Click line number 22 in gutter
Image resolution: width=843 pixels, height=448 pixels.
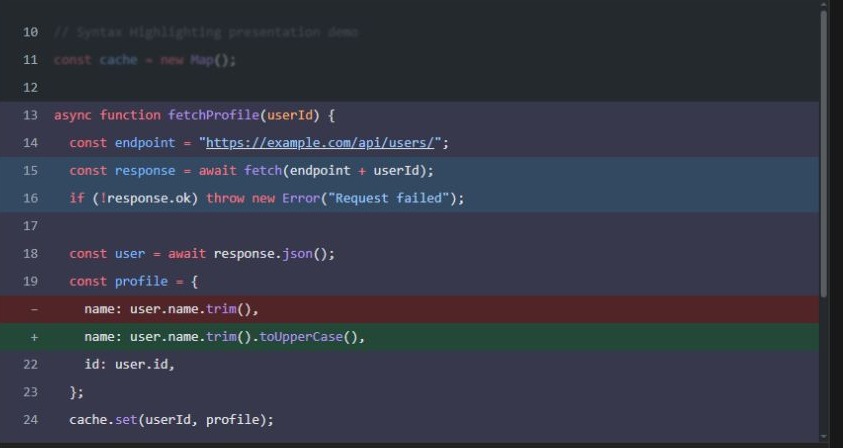[x=31, y=365]
